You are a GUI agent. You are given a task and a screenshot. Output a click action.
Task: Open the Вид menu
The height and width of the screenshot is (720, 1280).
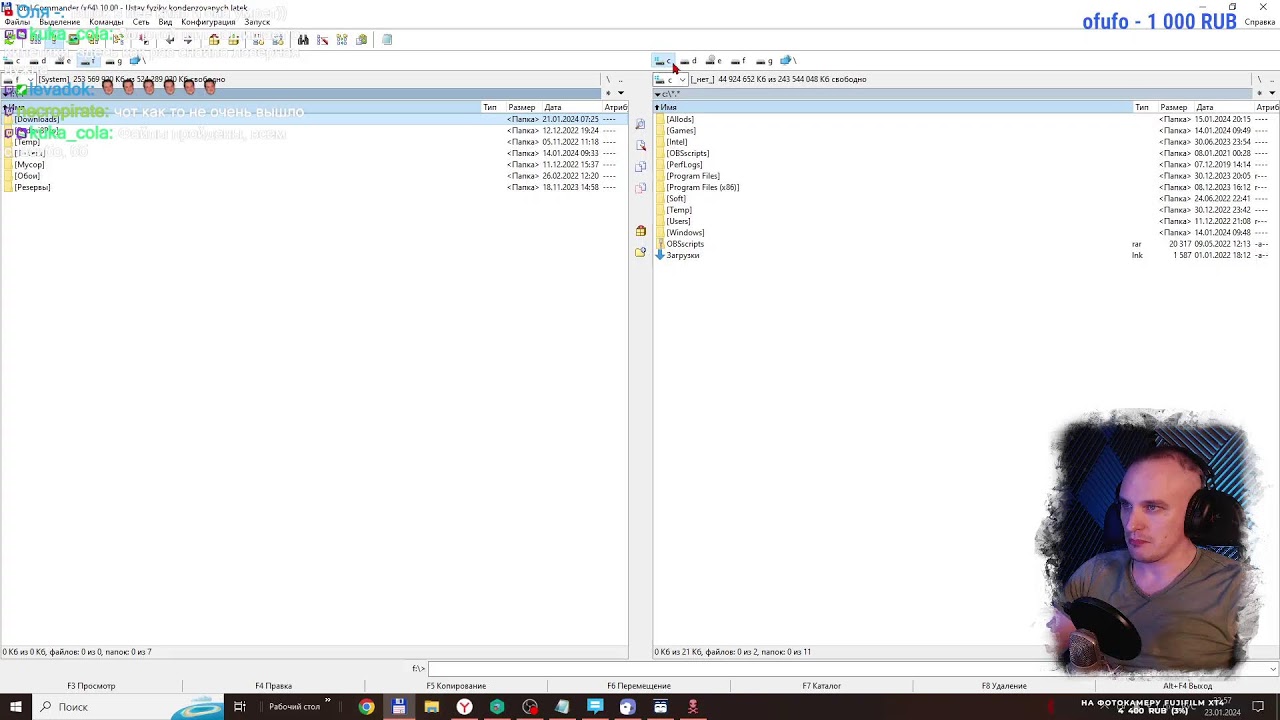tap(165, 22)
